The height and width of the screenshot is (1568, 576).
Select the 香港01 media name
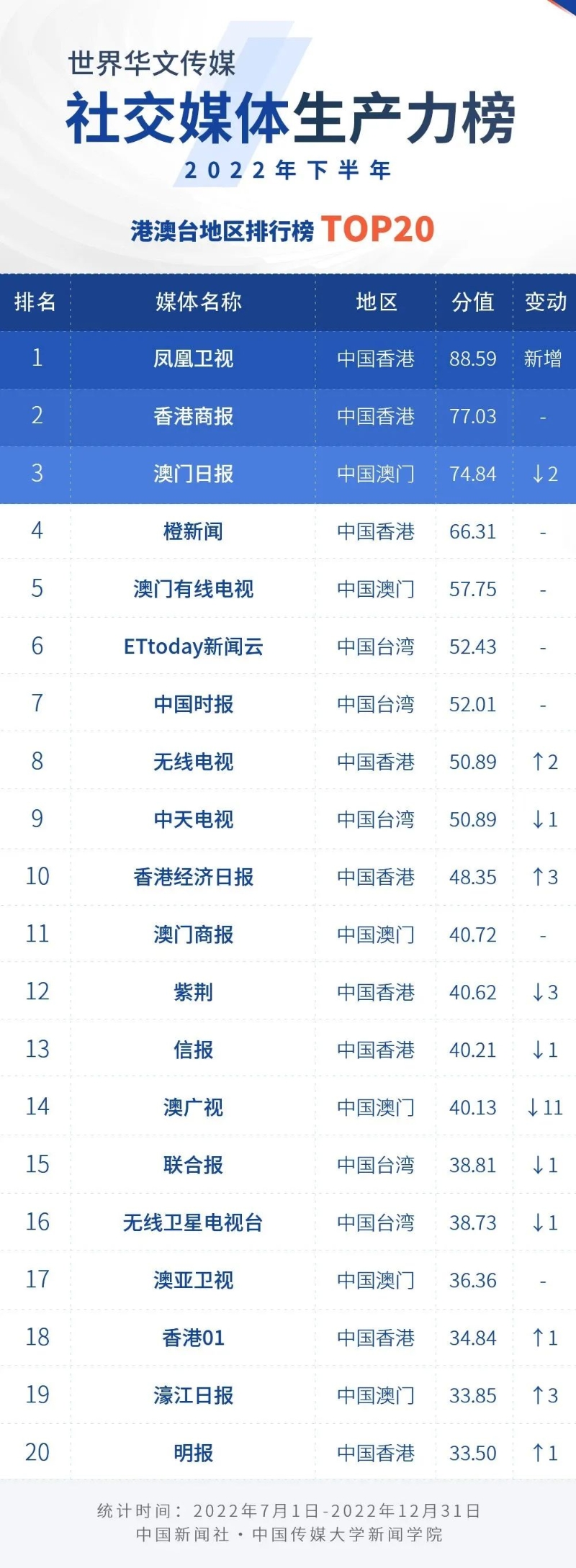coord(193,1338)
